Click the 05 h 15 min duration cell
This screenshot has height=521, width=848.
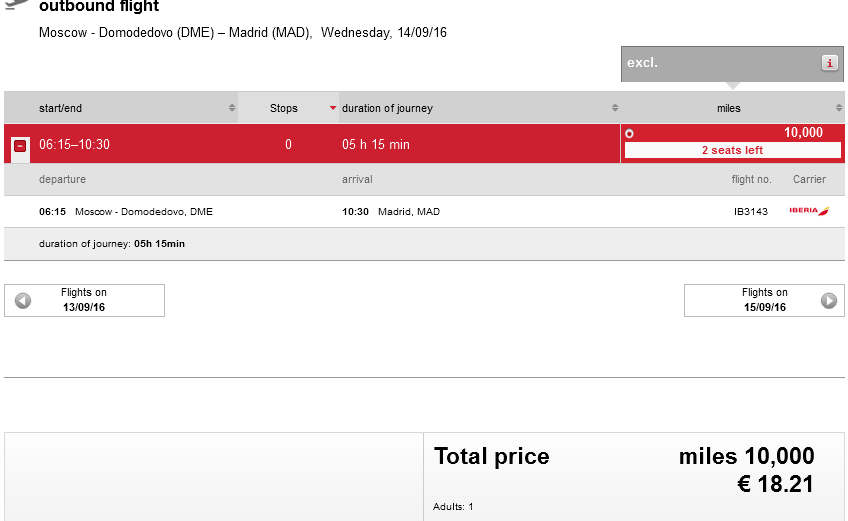[376, 144]
